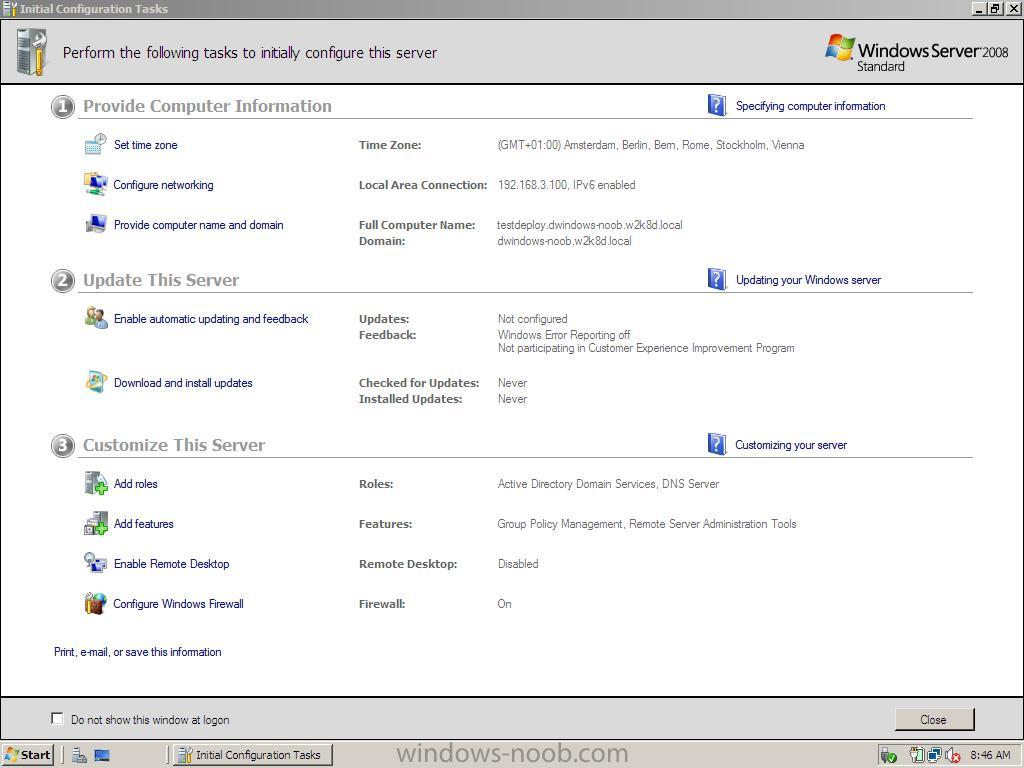Click the Close button at bottom
Image resolution: width=1024 pixels, height=768 pixels.
[x=934, y=719]
